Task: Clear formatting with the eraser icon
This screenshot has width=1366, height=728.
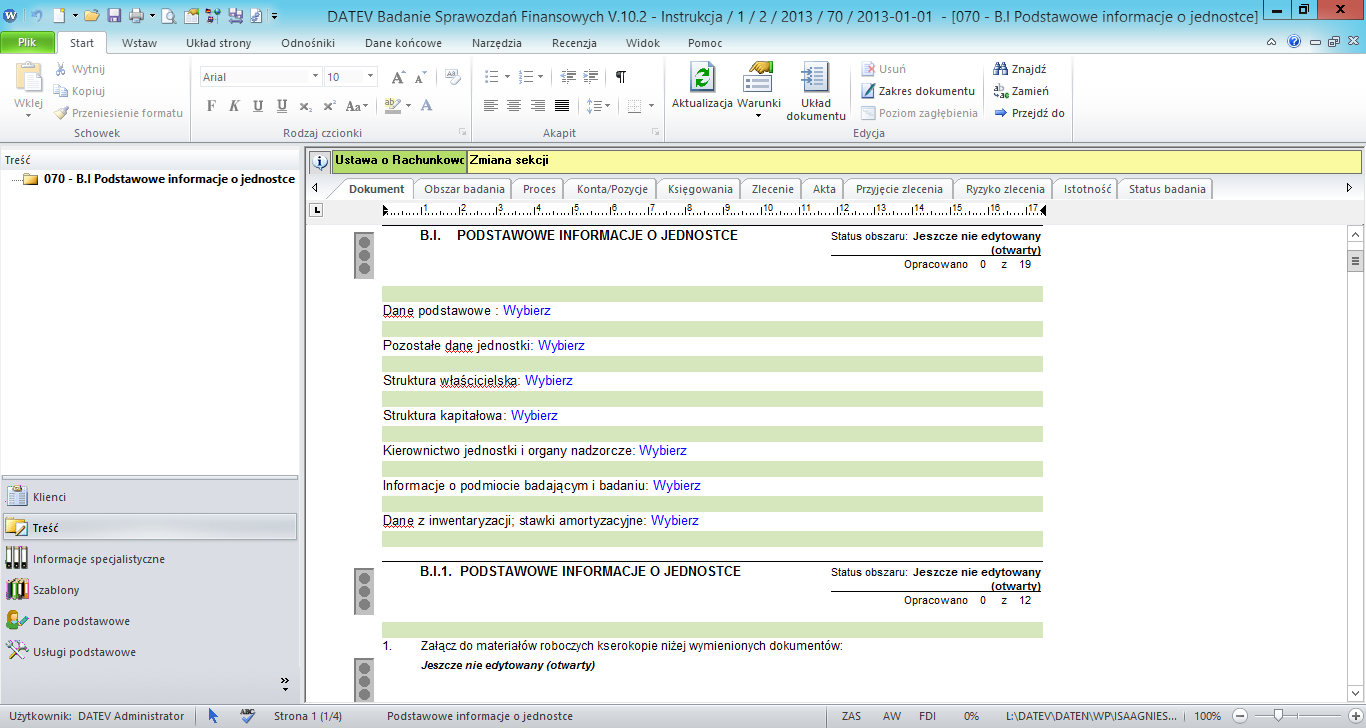Action: 452,77
